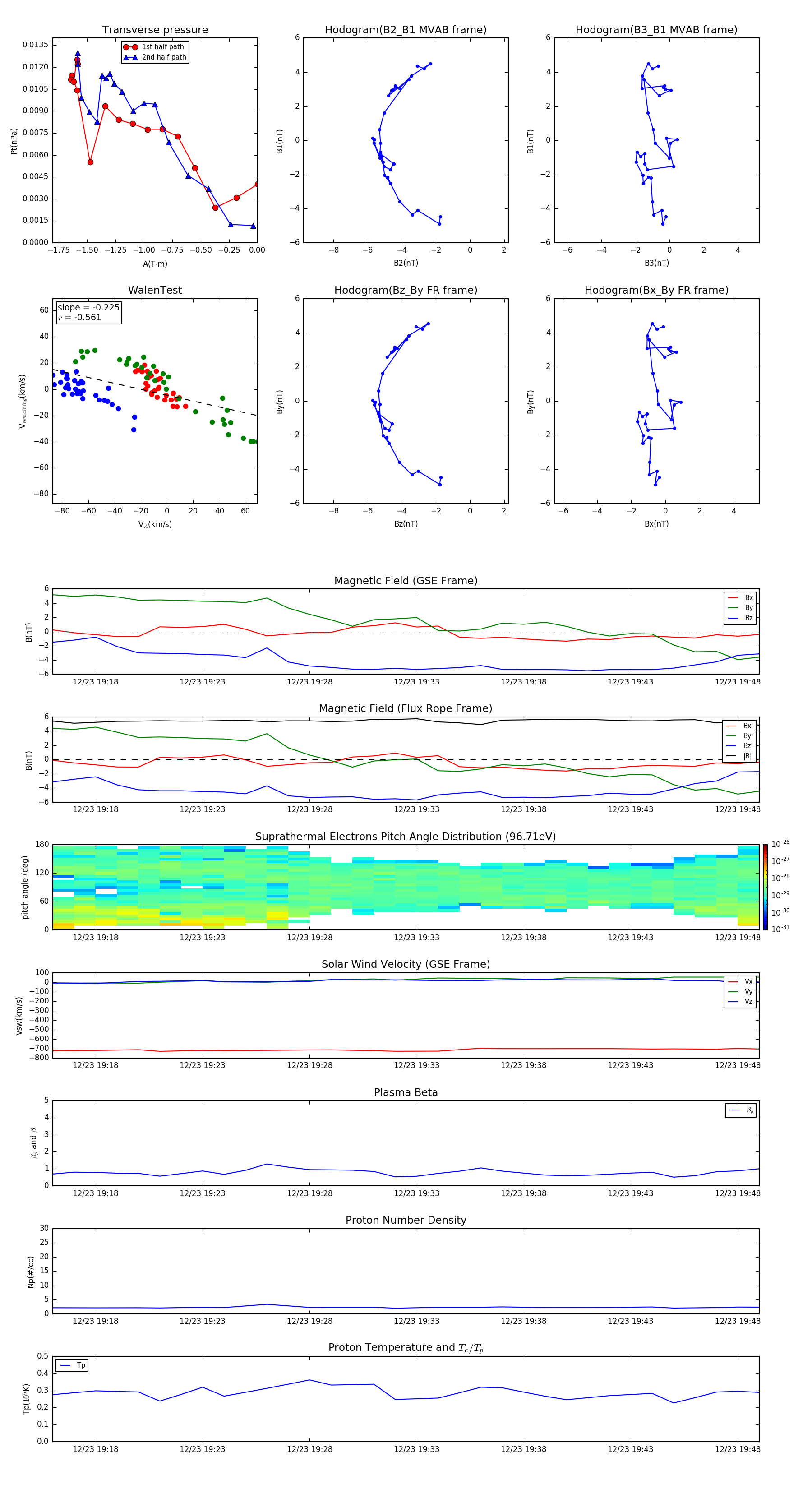Click the 'Bx(nT)' x-axis label

[x=656, y=524]
